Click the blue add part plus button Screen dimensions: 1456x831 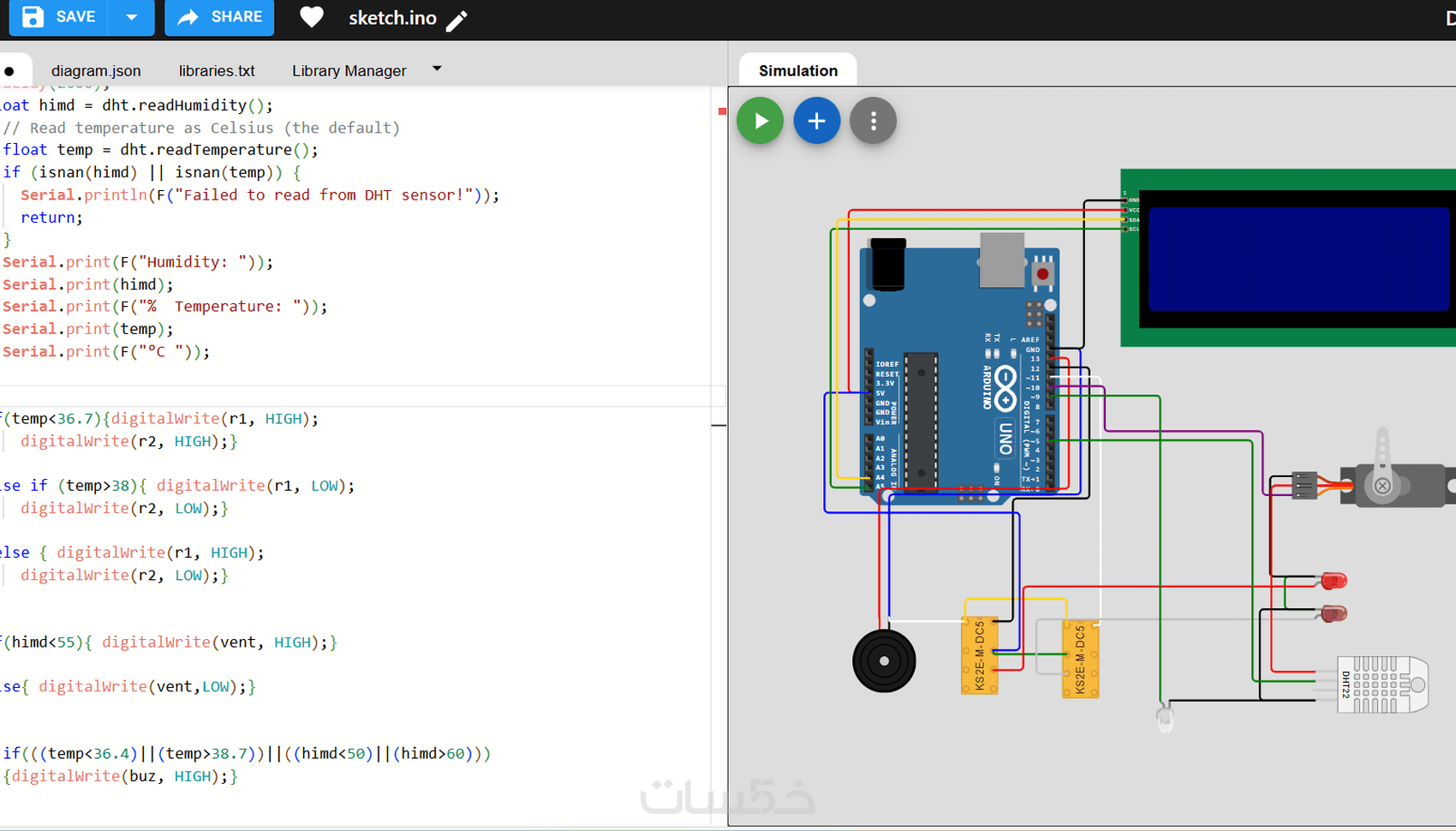(816, 121)
